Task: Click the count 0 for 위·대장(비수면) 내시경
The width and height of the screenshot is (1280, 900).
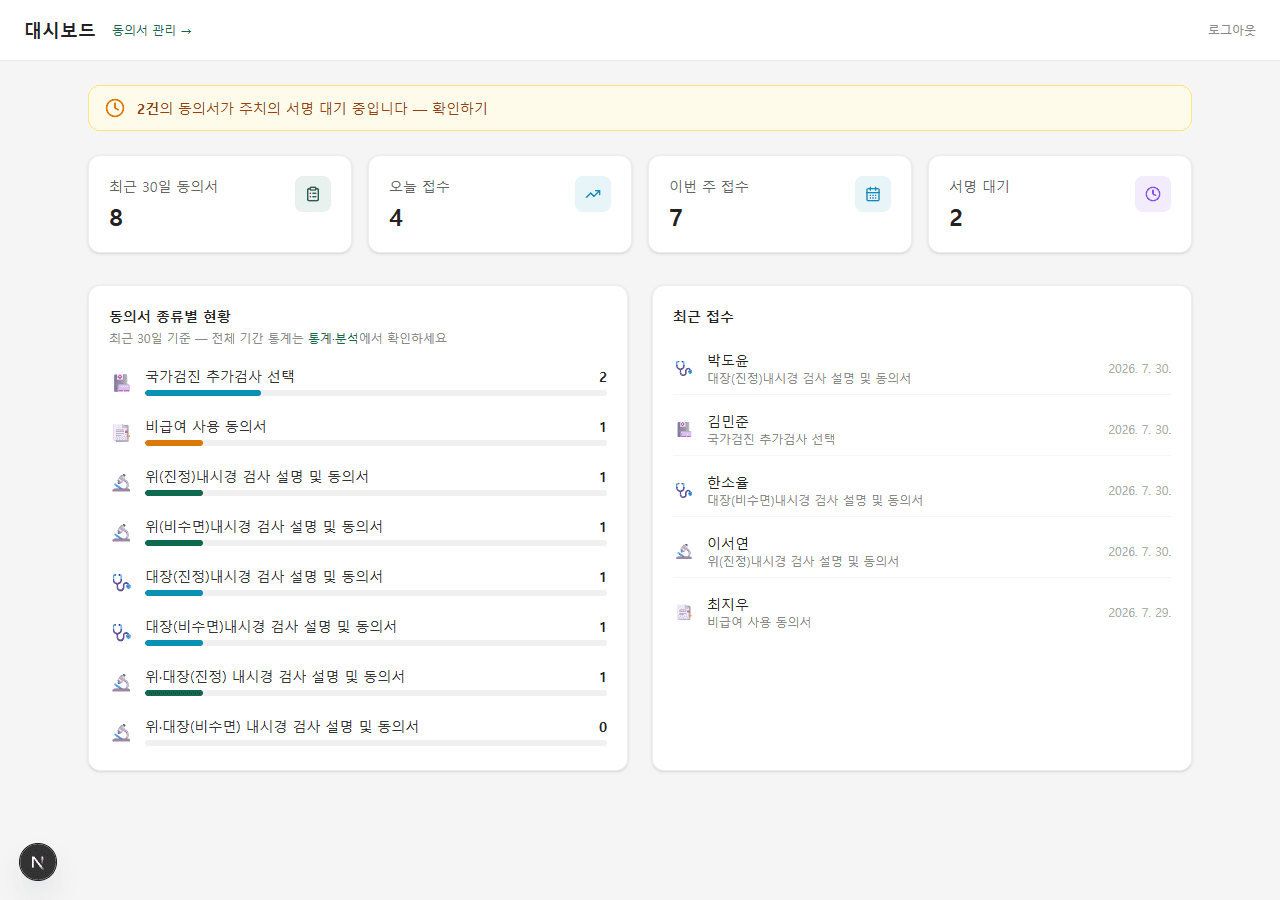Action: click(603, 727)
